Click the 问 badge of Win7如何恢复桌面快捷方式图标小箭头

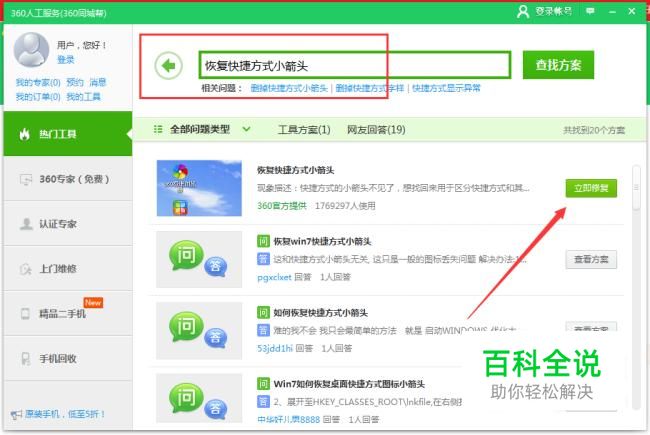click(x=263, y=384)
